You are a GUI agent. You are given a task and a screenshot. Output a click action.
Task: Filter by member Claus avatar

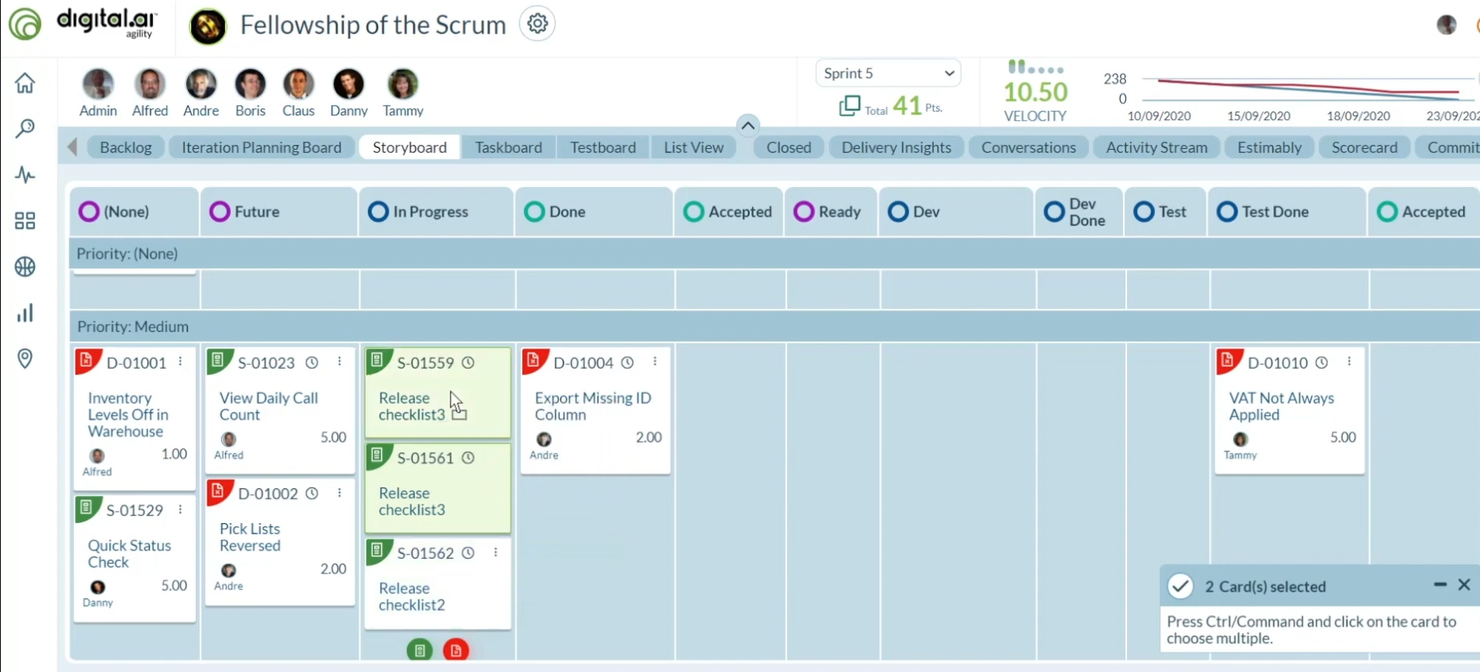coord(298,85)
